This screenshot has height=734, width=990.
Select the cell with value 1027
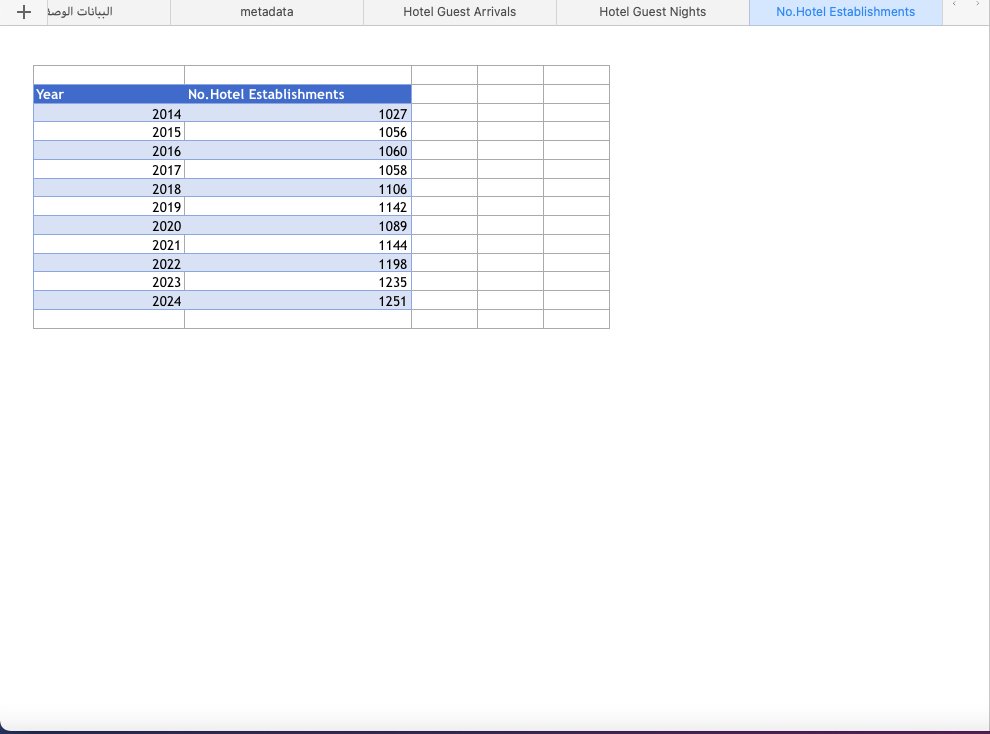point(297,114)
